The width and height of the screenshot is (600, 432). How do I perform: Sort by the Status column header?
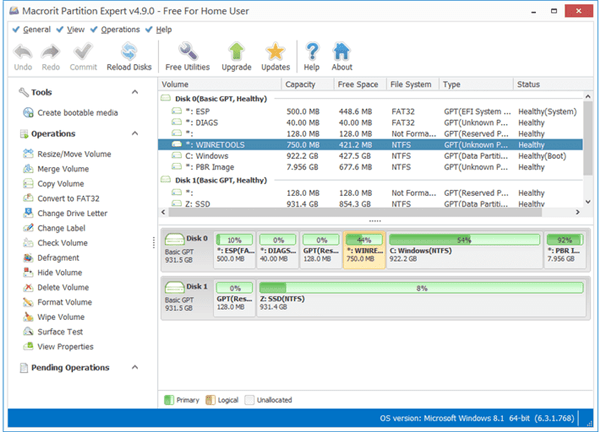point(553,84)
